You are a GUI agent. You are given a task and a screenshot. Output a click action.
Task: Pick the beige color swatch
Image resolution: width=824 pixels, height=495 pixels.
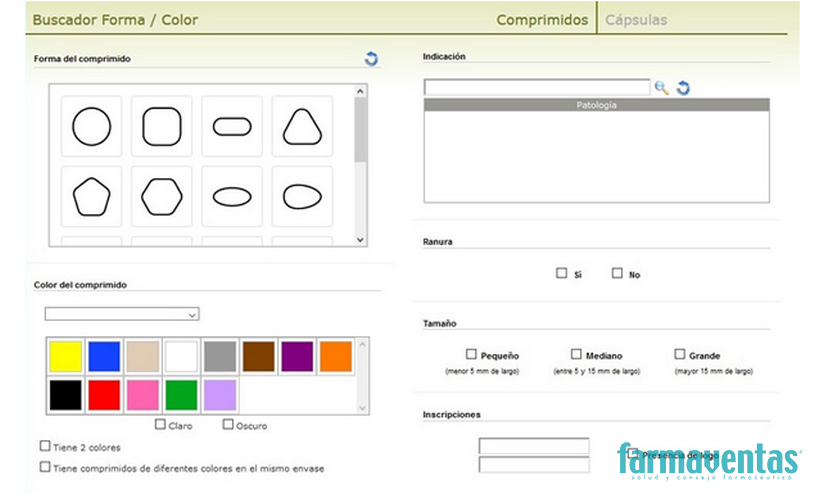[143, 356]
